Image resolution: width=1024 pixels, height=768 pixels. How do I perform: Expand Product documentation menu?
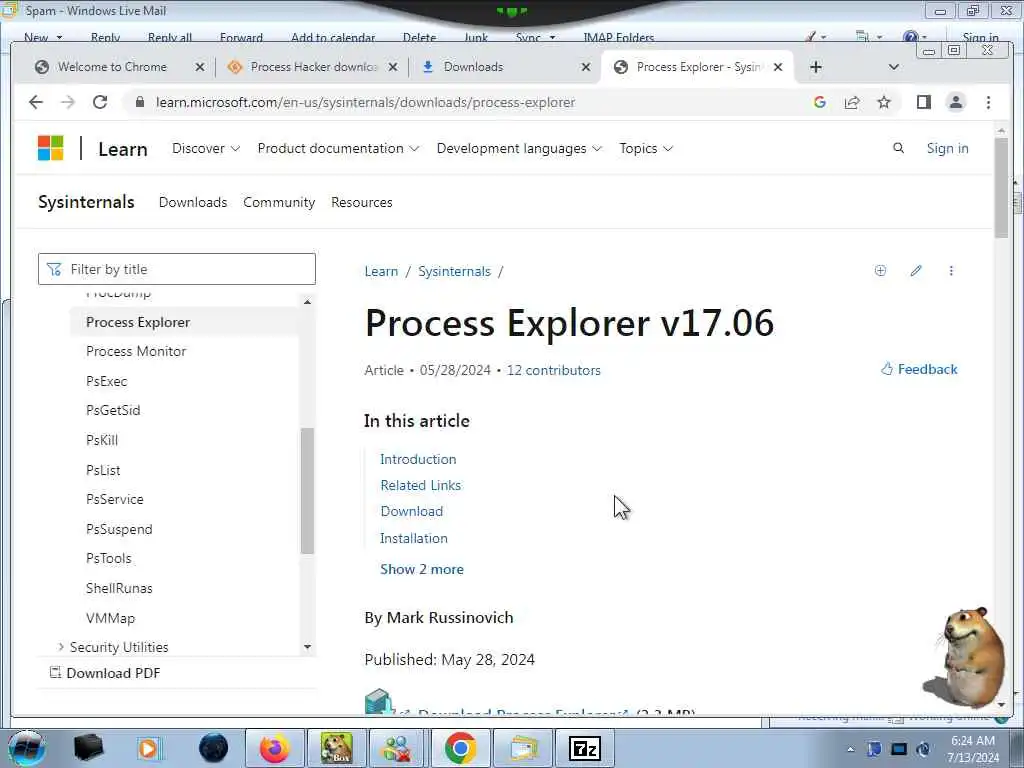[x=338, y=148]
